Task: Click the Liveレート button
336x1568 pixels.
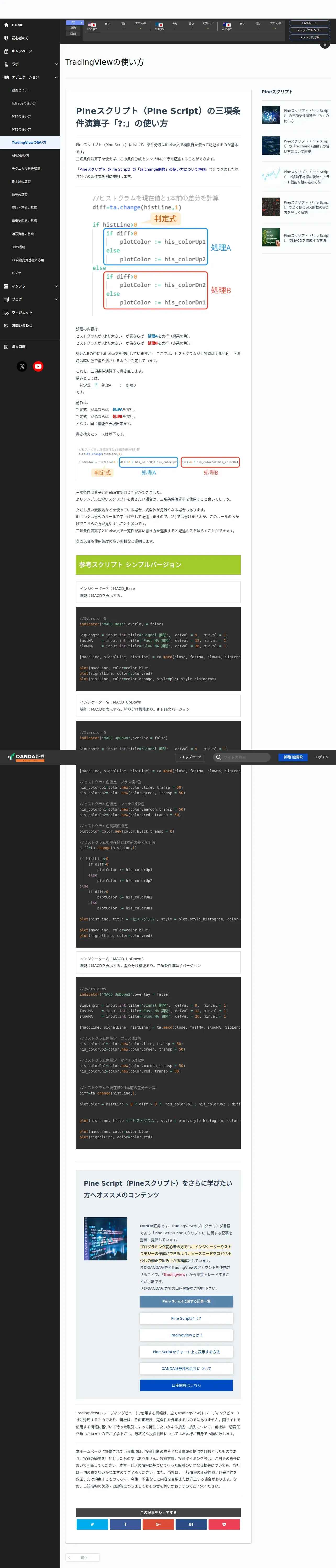Action: (309, 23)
